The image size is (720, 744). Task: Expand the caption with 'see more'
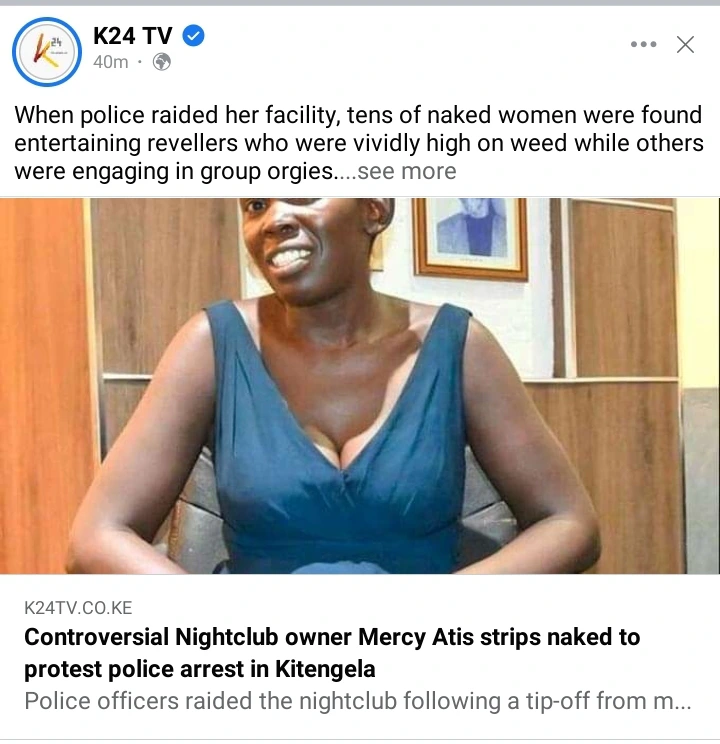tap(407, 171)
